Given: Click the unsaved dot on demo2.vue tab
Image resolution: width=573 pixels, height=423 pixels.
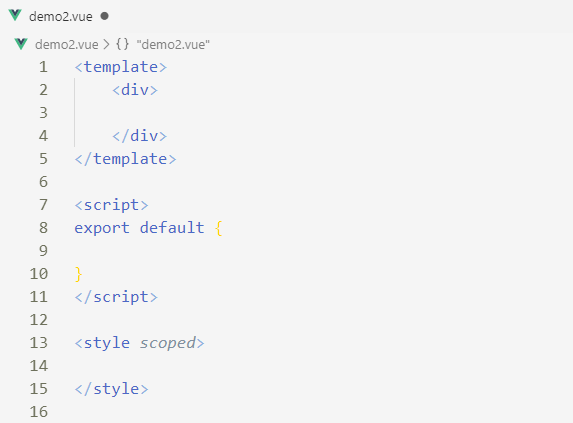Looking at the screenshot, I should click(x=105, y=16).
